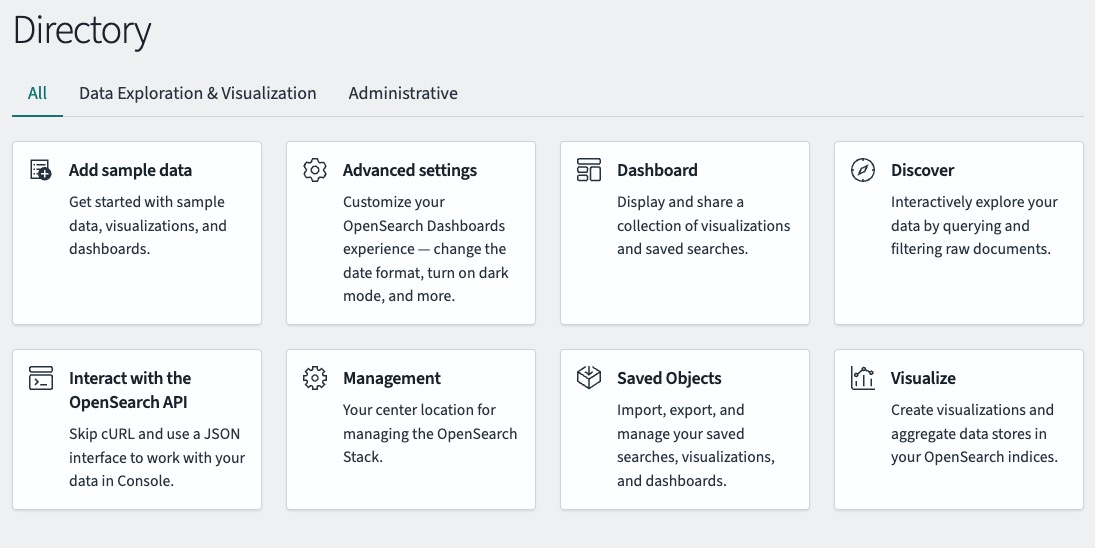Switch to the All tab
This screenshot has width=1095, height=548.
click(37, 93)
